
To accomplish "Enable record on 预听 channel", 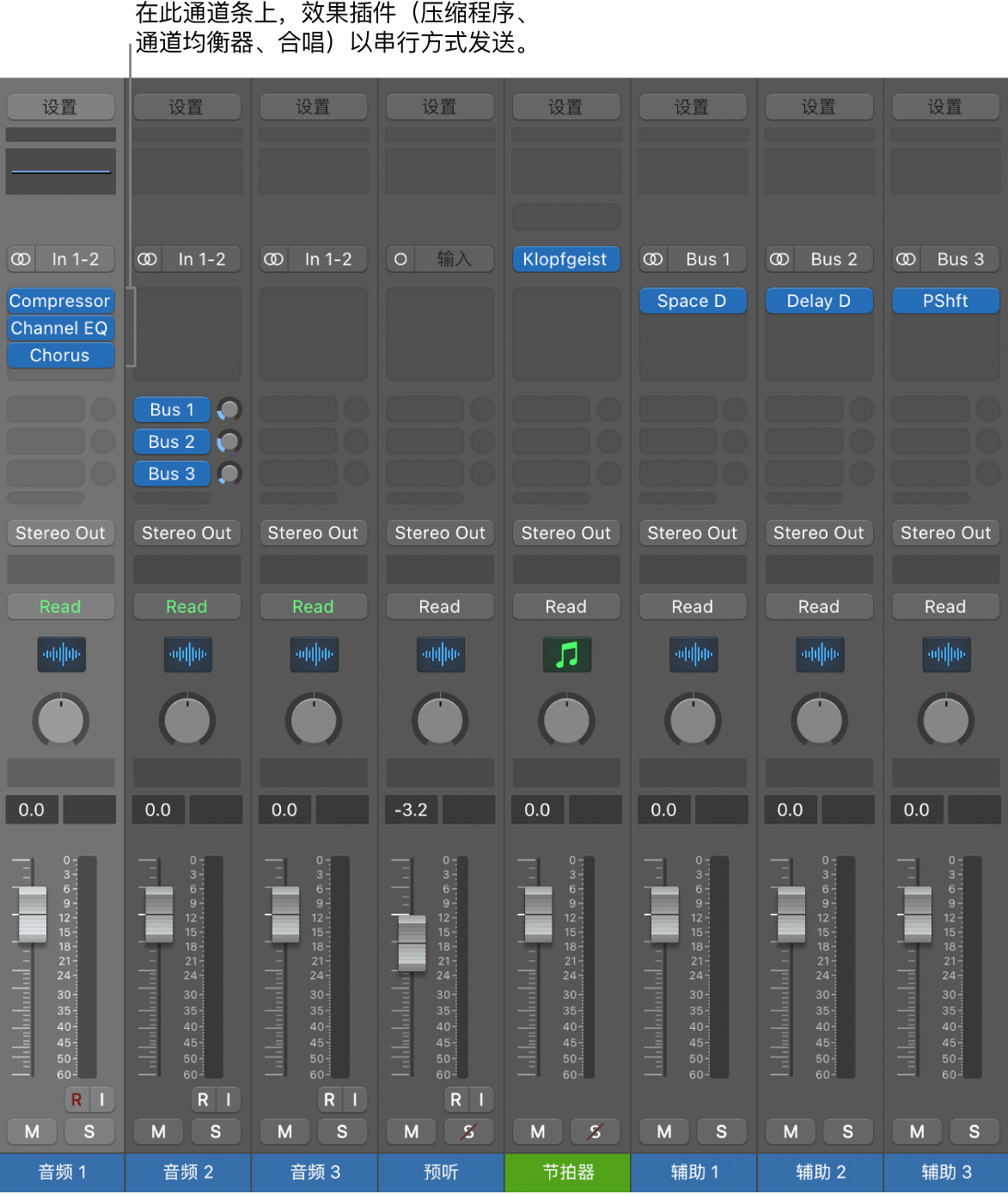I will pos(455,1099).
